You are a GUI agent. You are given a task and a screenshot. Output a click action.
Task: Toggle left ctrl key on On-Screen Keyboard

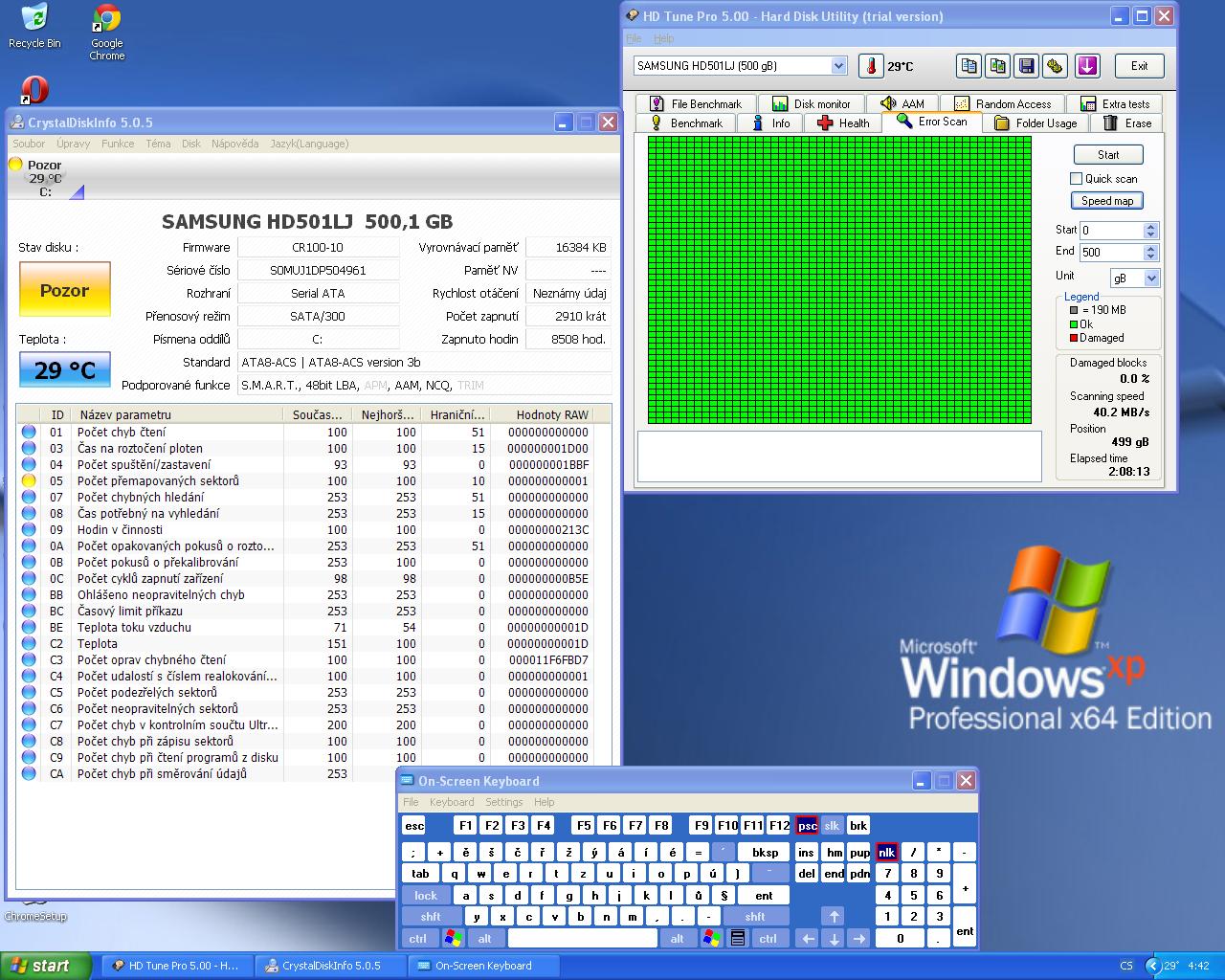(x=418, y=939)
